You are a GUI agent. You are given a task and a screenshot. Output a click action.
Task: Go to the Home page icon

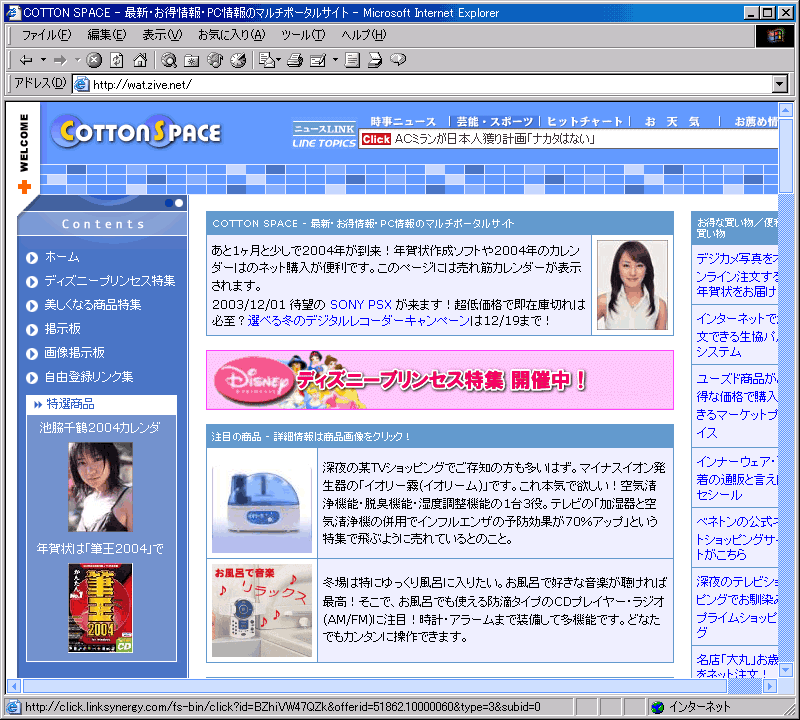point(140,60)
